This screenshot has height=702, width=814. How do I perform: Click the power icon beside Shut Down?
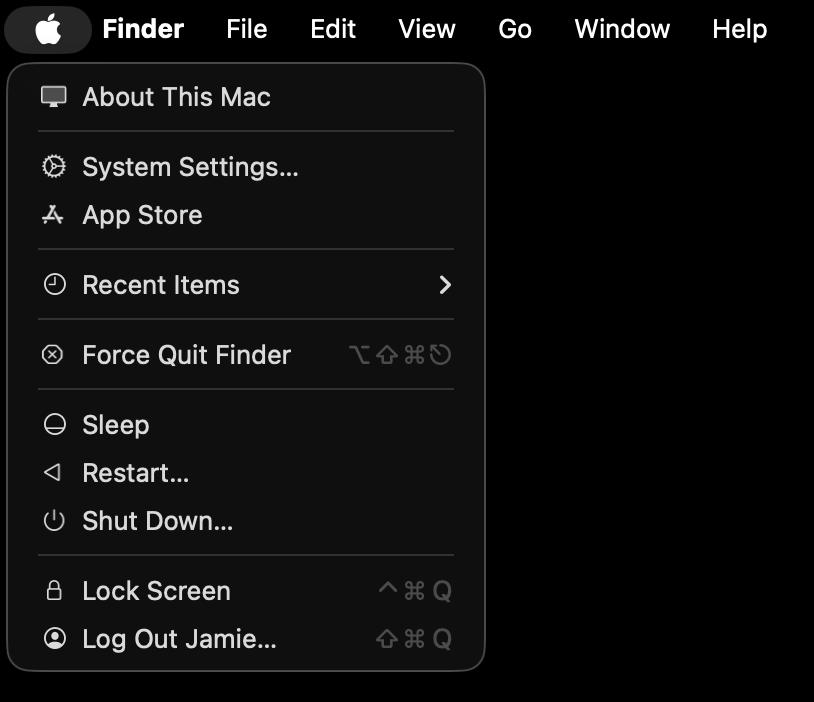coord(54,520)
